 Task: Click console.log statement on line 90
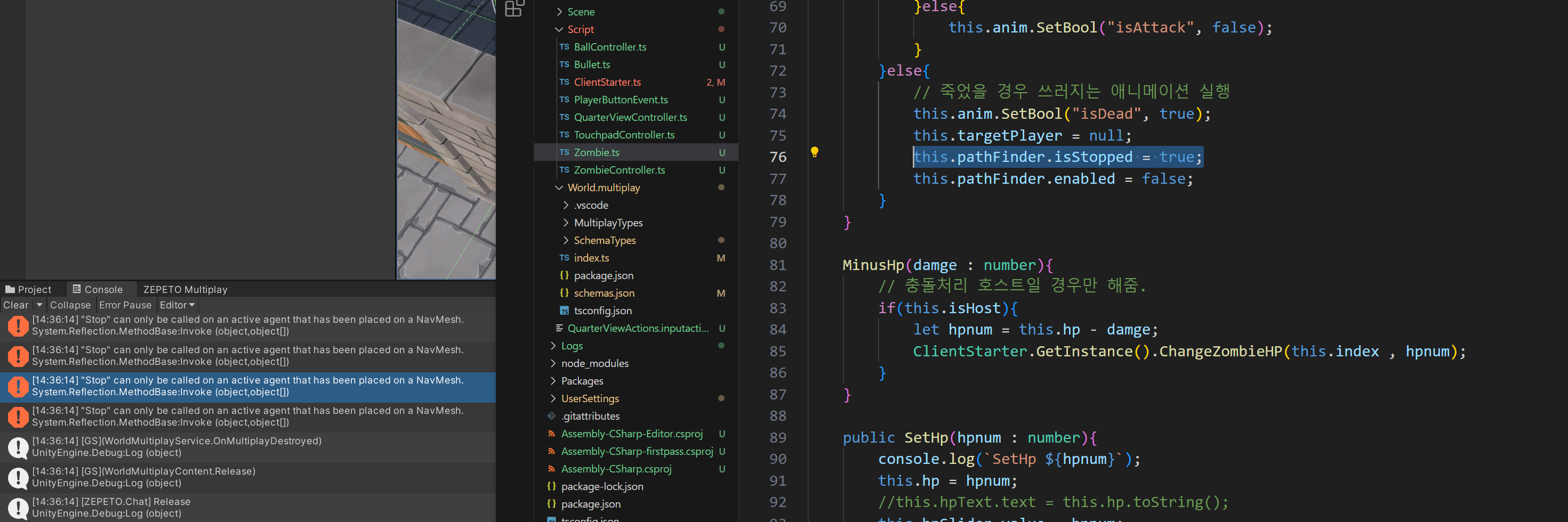tap(1009, 459)
